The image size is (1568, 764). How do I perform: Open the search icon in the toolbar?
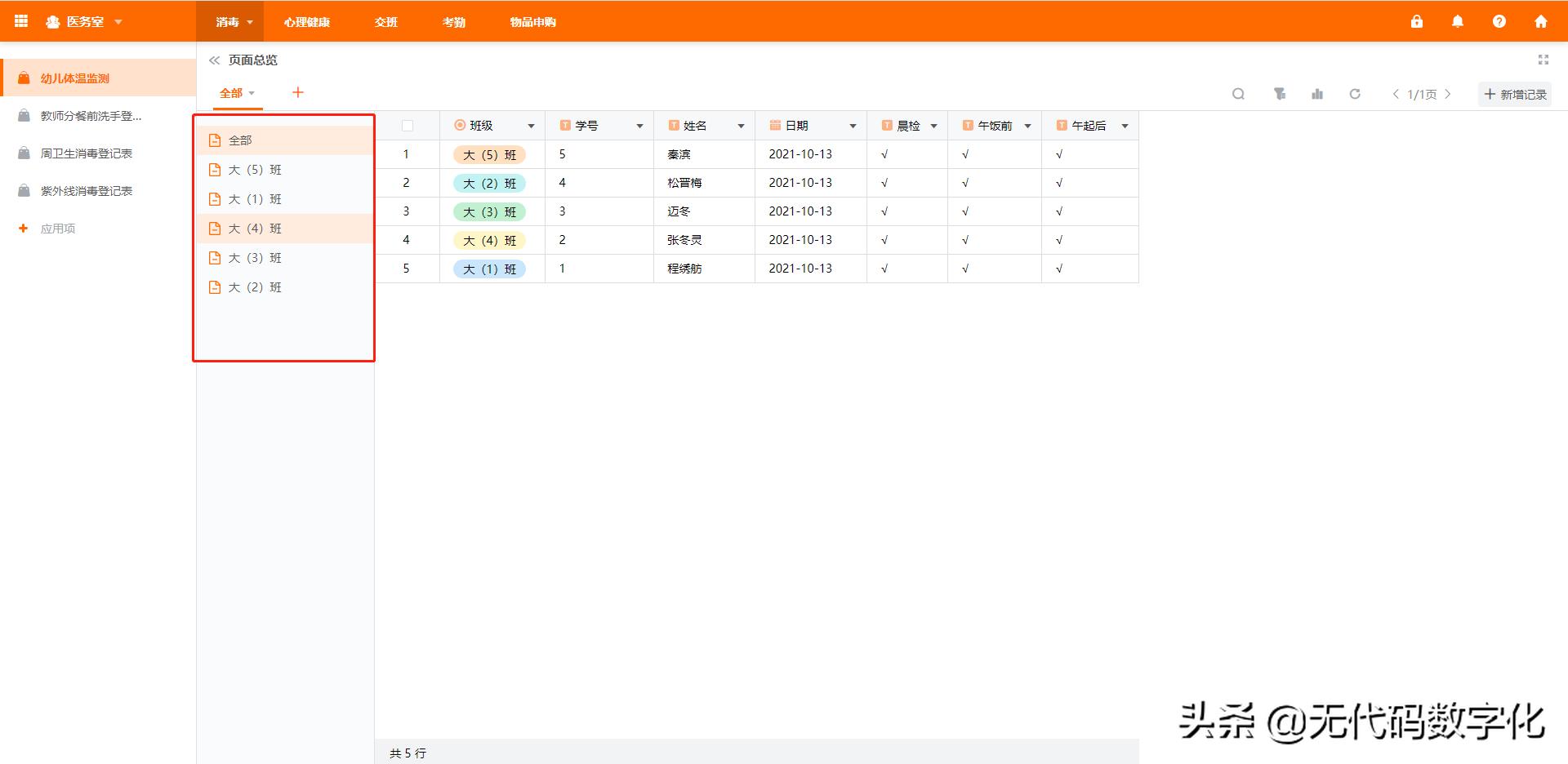pyautogui.click(x=1238, y=94)
